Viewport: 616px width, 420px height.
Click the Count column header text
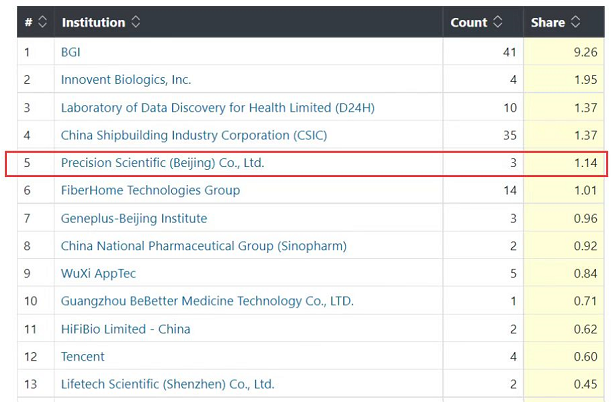469,22
